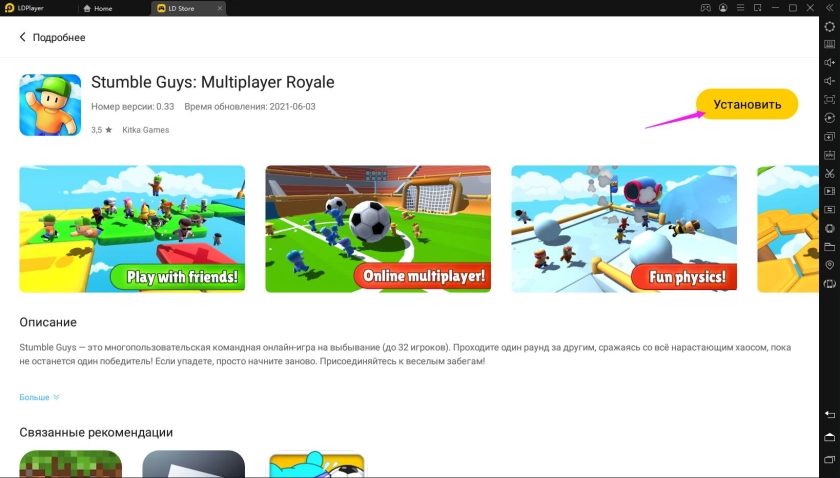Select the LD Store tab

[x=182, y=9]
